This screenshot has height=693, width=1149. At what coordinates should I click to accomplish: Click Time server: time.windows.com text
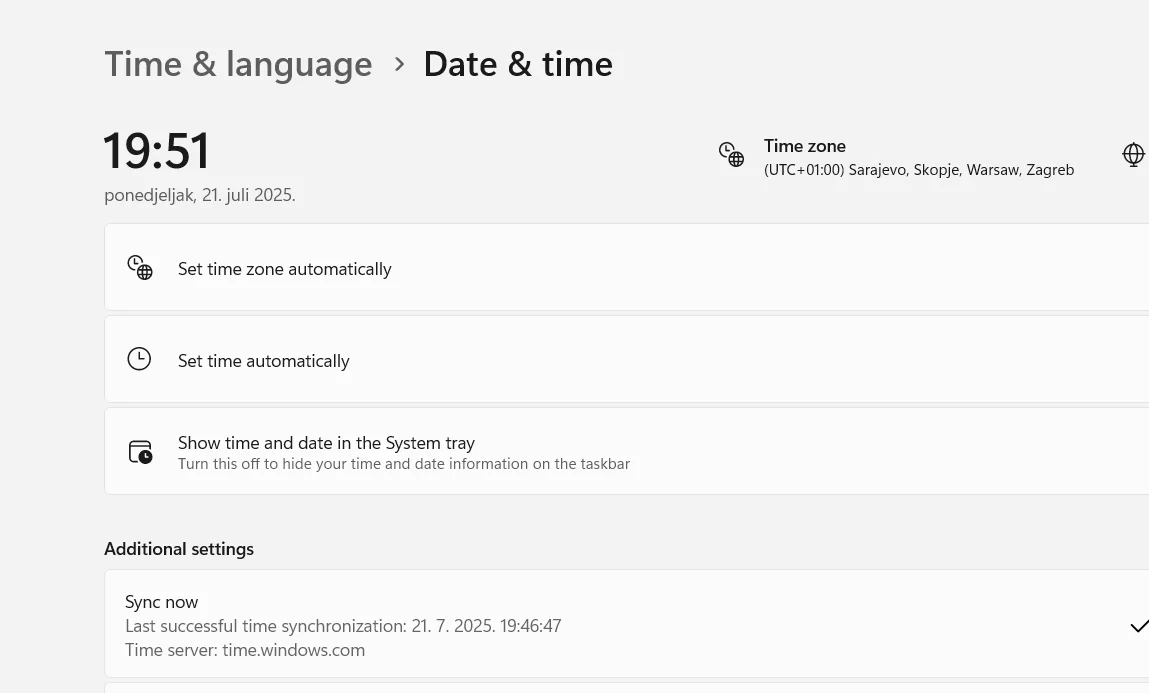pyautogui.click(x=245, y=651)
